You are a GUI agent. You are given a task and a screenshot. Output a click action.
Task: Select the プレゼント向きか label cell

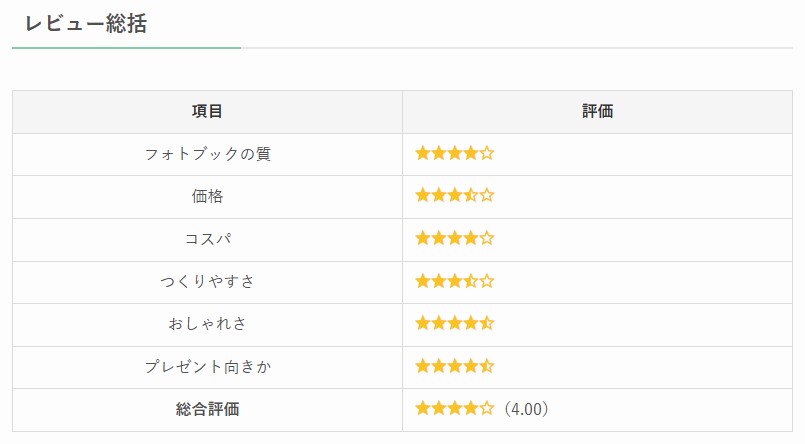[x=207, y=368]
